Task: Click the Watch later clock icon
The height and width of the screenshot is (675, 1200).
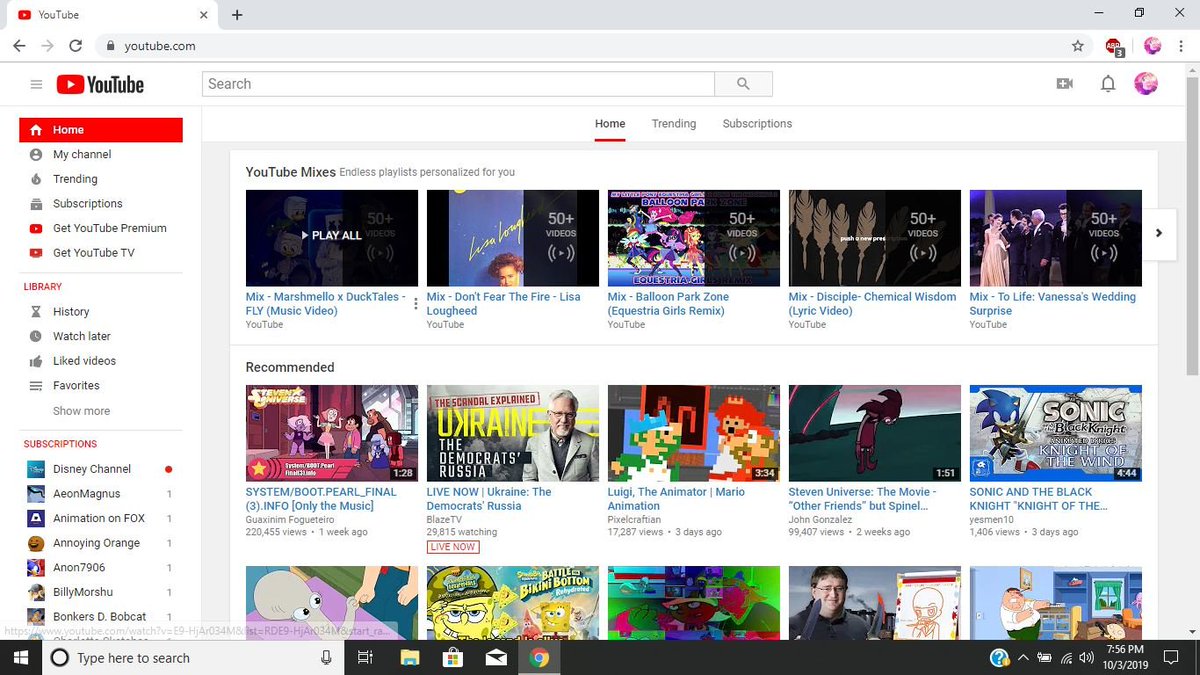Action: [36, 337]
